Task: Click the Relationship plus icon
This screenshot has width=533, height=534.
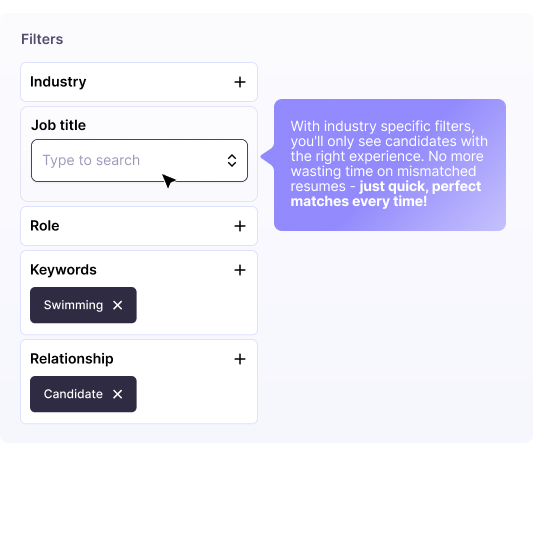Action: [240, 359]
